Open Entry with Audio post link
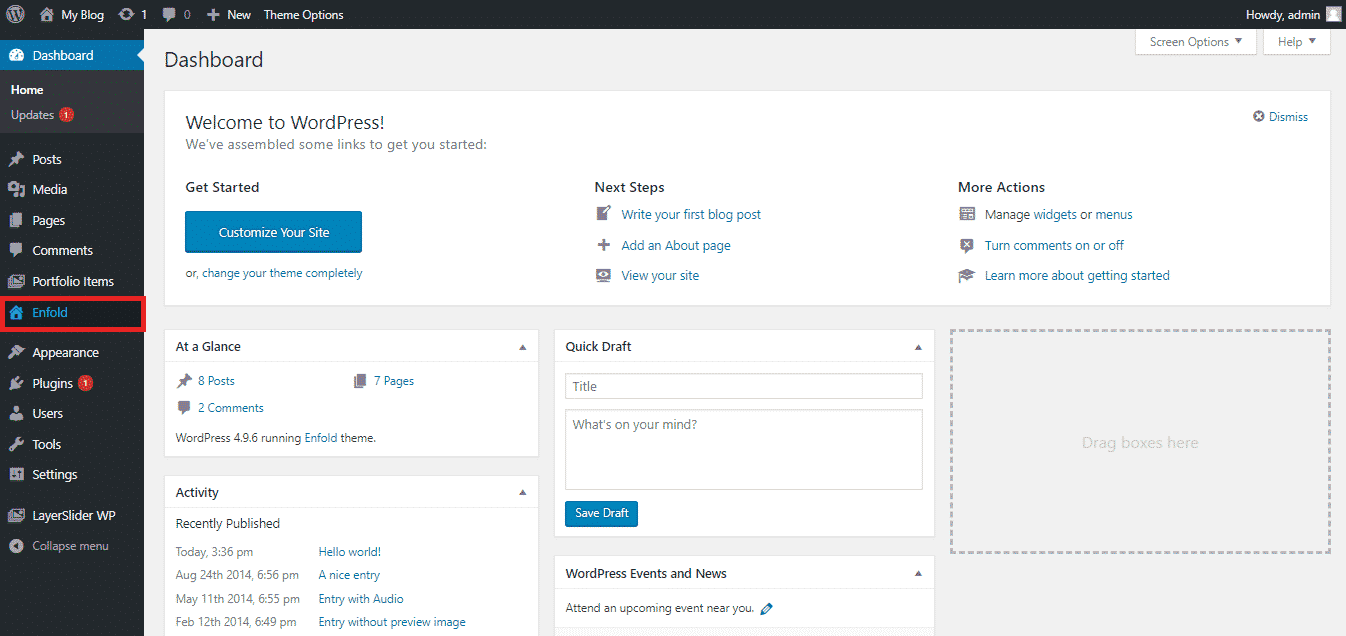1346x636 pixels. point(361,599)
